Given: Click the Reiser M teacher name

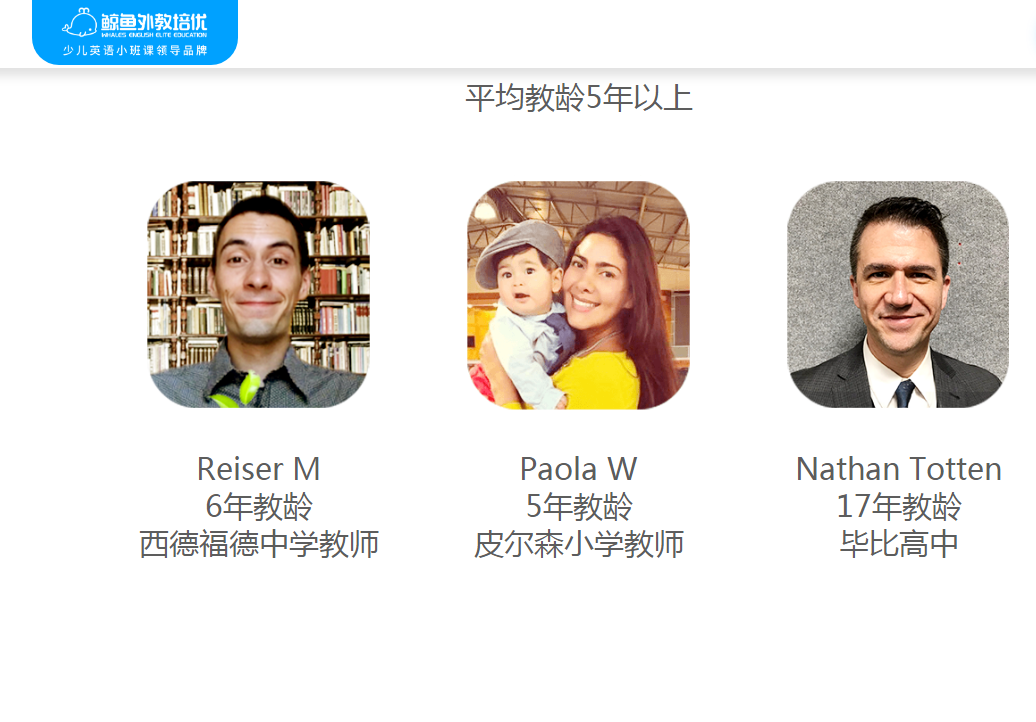Looking at the screenshot, I should [258, 469].
